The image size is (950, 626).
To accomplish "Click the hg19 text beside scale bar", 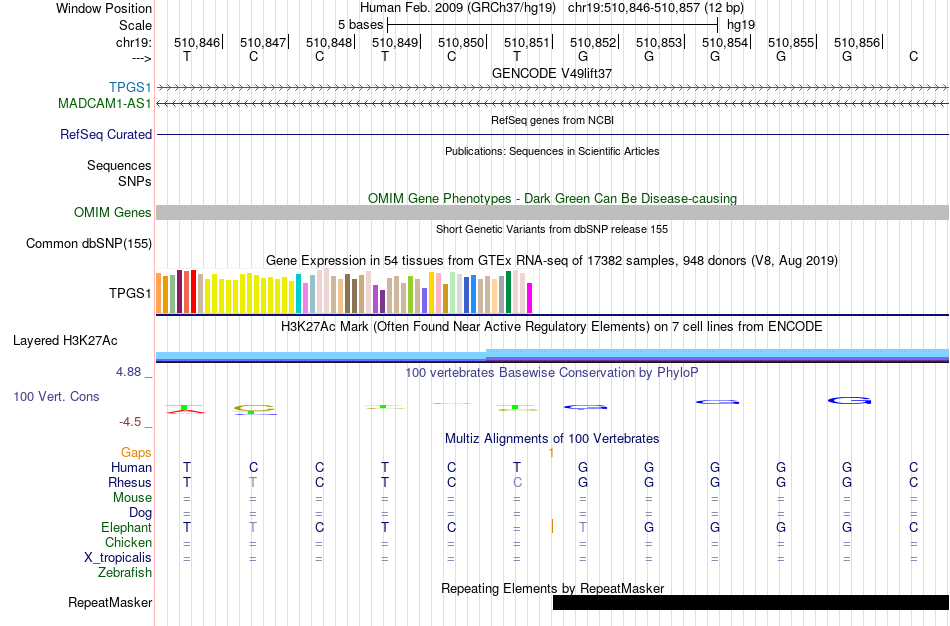I will 741,25.
